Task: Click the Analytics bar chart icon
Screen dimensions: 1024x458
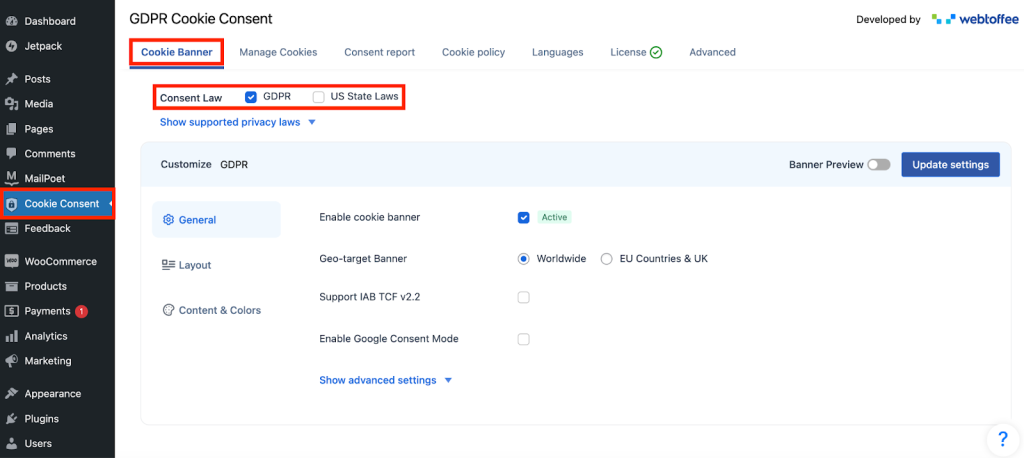Action: coord(11,337)
